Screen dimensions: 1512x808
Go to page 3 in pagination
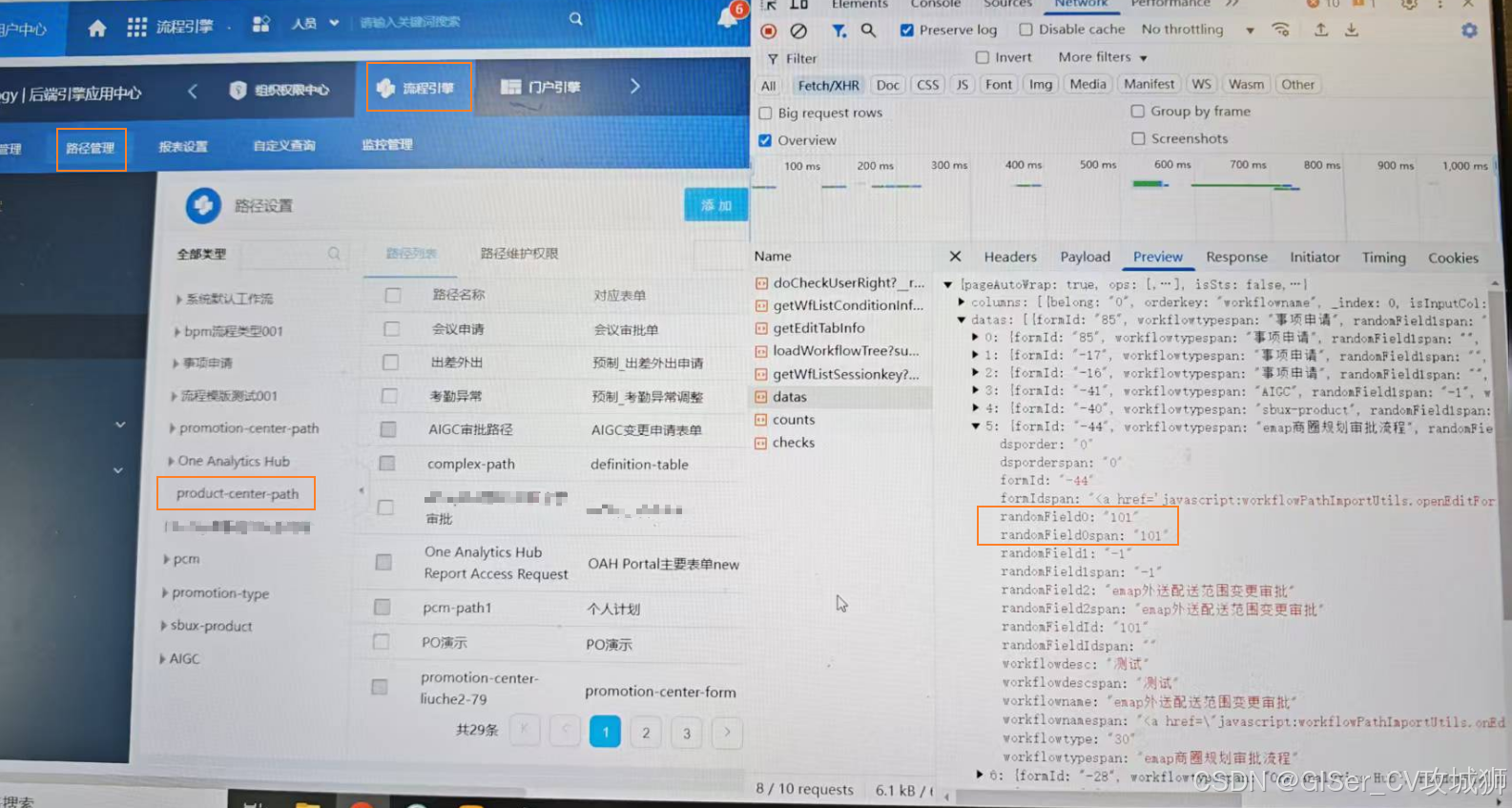(x=687, y=733)
